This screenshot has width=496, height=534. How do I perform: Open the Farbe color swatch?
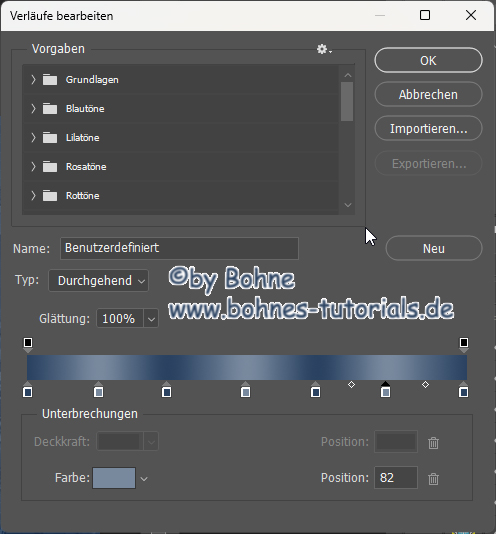click(x=114, y=478)
